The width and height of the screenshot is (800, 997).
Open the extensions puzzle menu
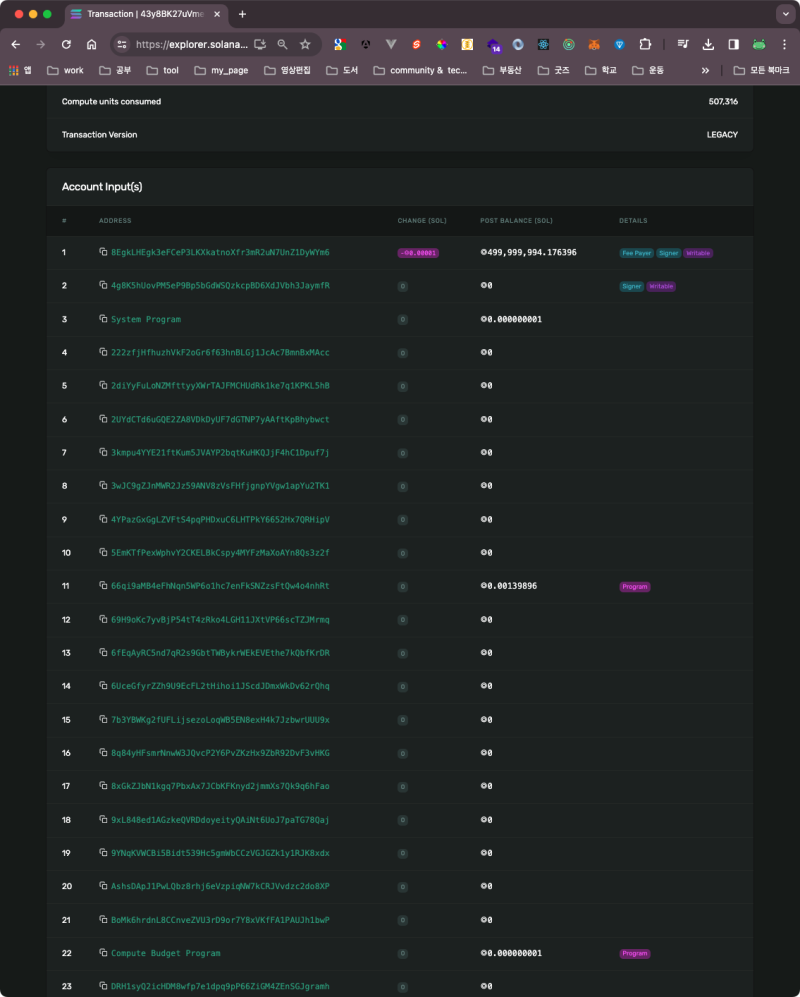tap(645, 44)
